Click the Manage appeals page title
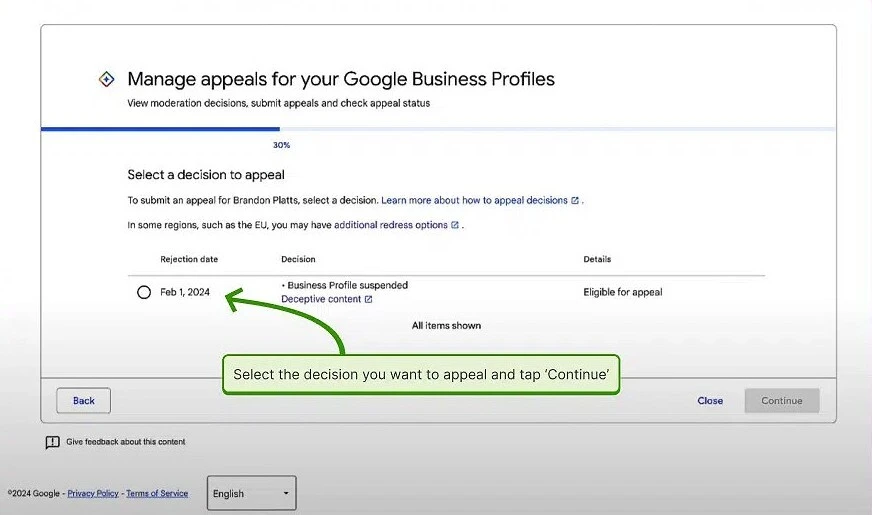Screen dimensions: 872x515 point(341,79)
